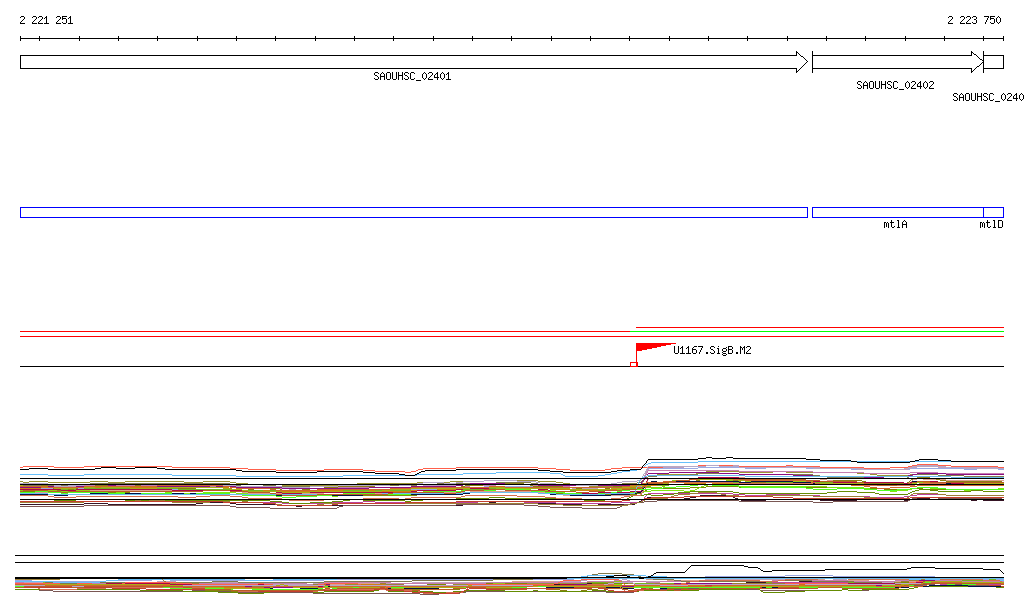1024x611 pixels.
Task: Click the mtlD gene name label
Action: [991, 225]
